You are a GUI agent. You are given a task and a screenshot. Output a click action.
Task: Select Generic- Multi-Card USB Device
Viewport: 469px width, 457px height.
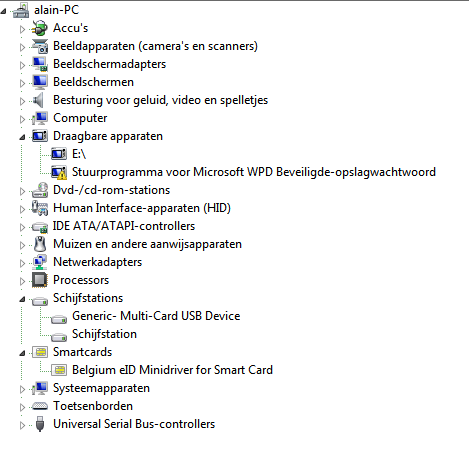[x=156, y=316]
